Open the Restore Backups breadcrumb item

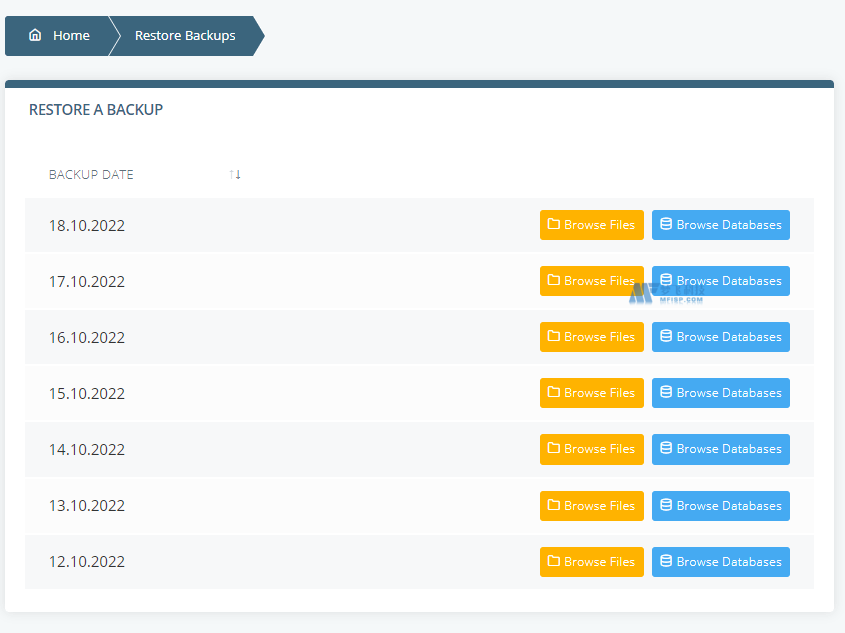click(185, 35)
